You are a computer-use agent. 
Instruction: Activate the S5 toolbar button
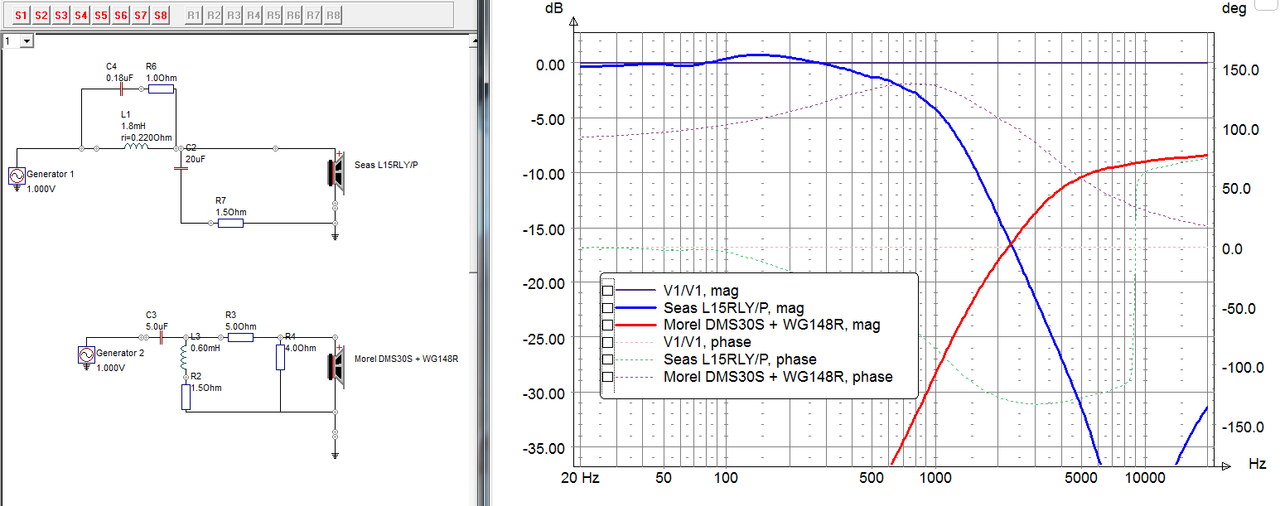101,16
